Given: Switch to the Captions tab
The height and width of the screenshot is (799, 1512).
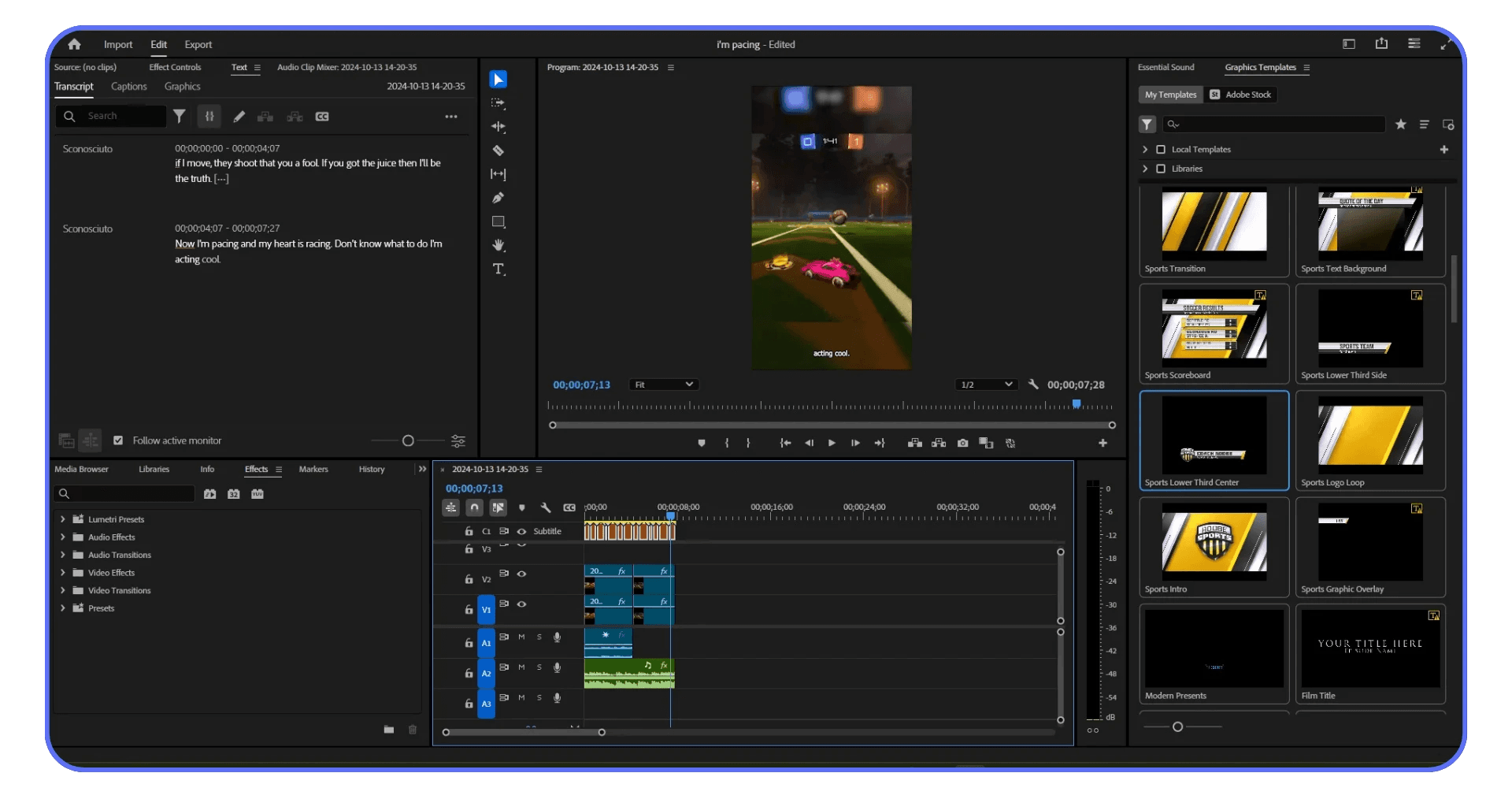Looking at the screenshot, I should [x=128, y=87].
